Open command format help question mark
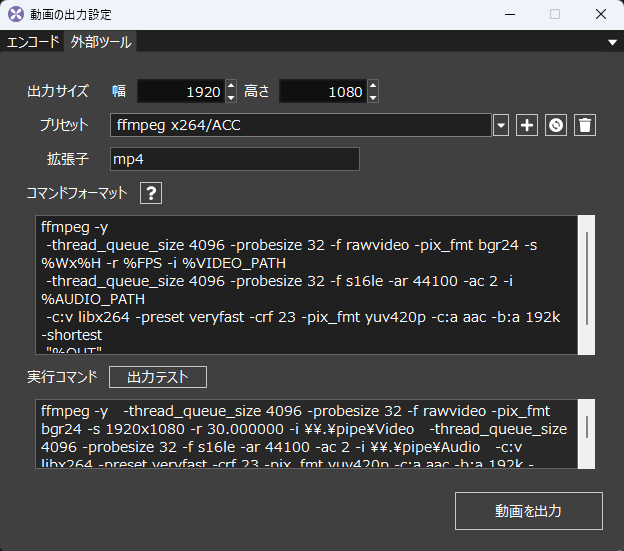 [150, 193]
